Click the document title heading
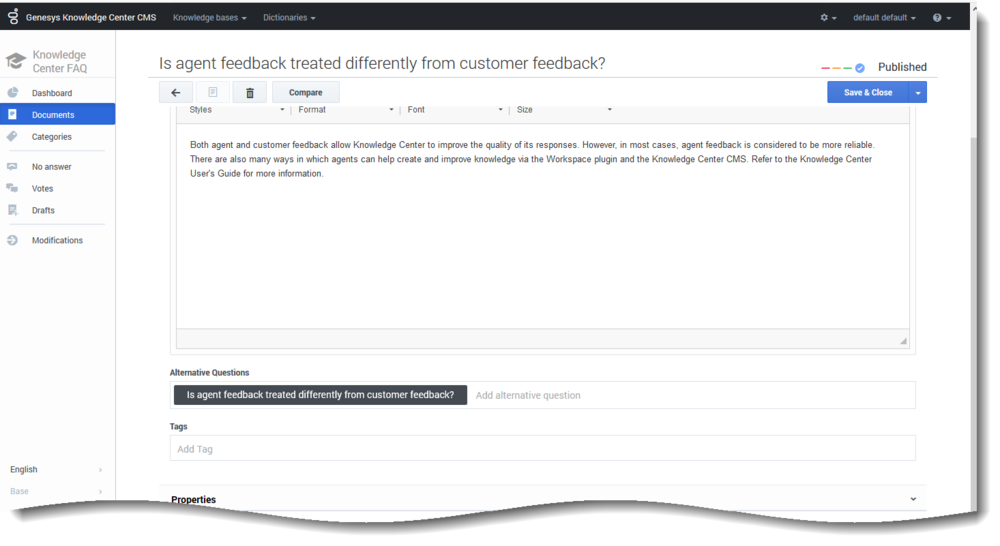1000x546 pixels. click(382, 63)
